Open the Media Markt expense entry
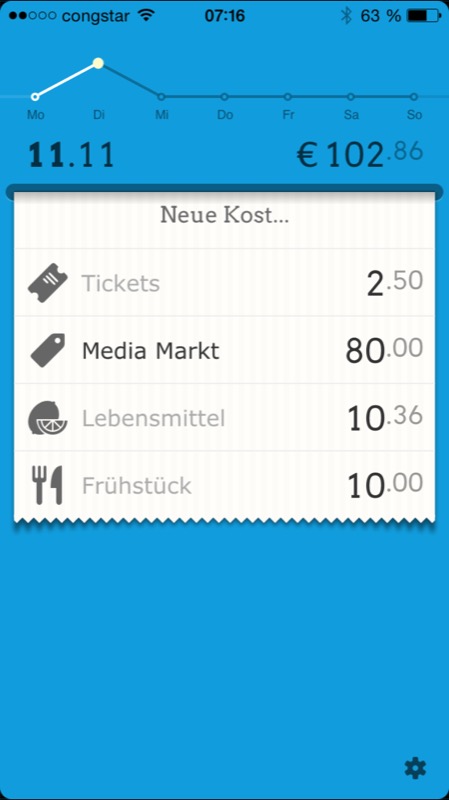The image size is (449, 800). (224, 350)
